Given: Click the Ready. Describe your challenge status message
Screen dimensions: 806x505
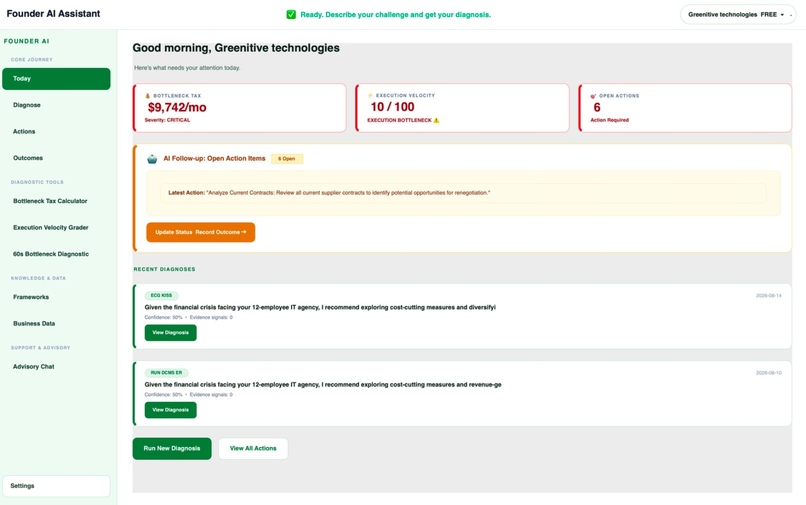Looking at the screenshot, I should [x=395, y=14].
